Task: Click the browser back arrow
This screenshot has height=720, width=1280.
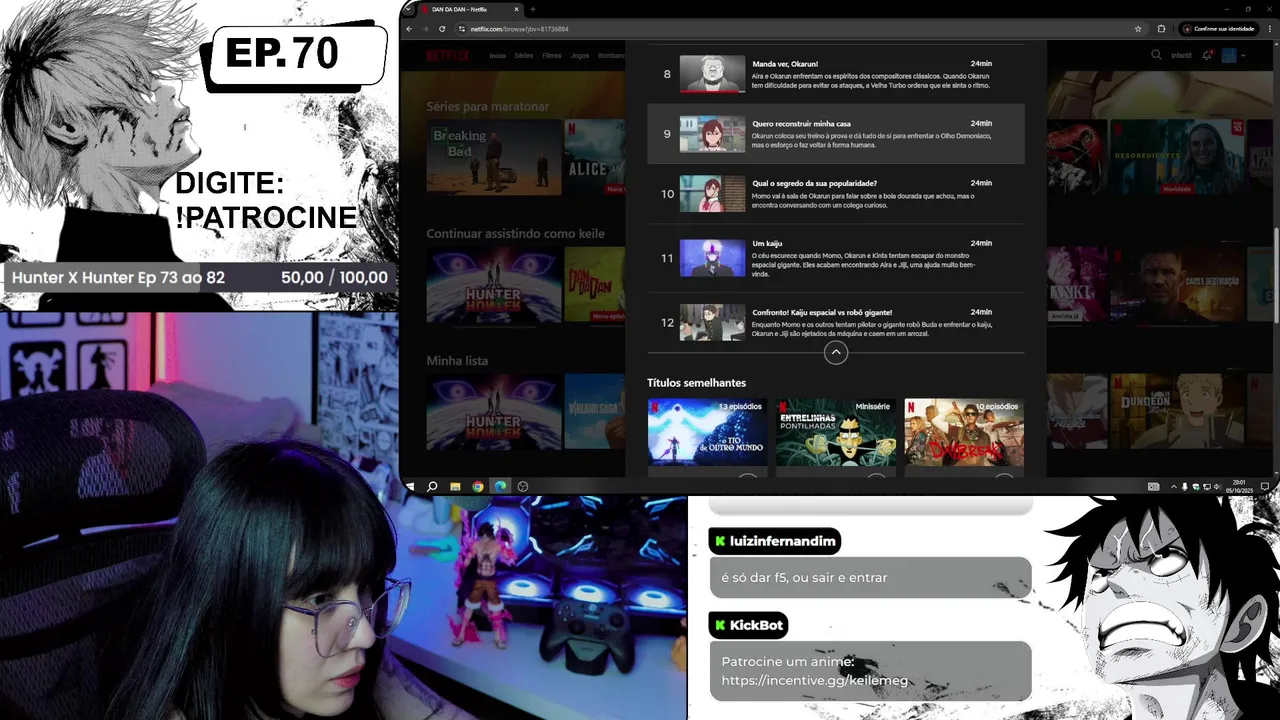Action: pos(409,29)
